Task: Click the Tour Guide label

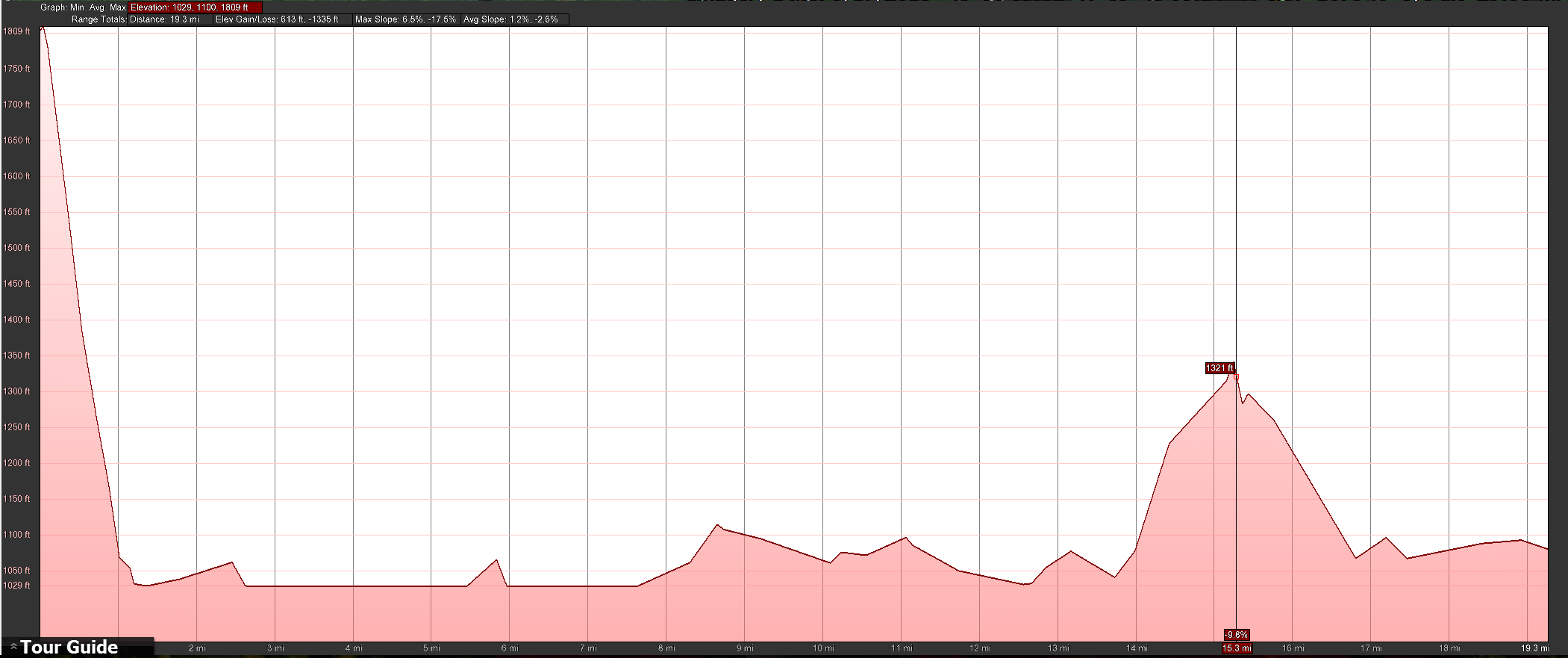Action: (69, 647)
